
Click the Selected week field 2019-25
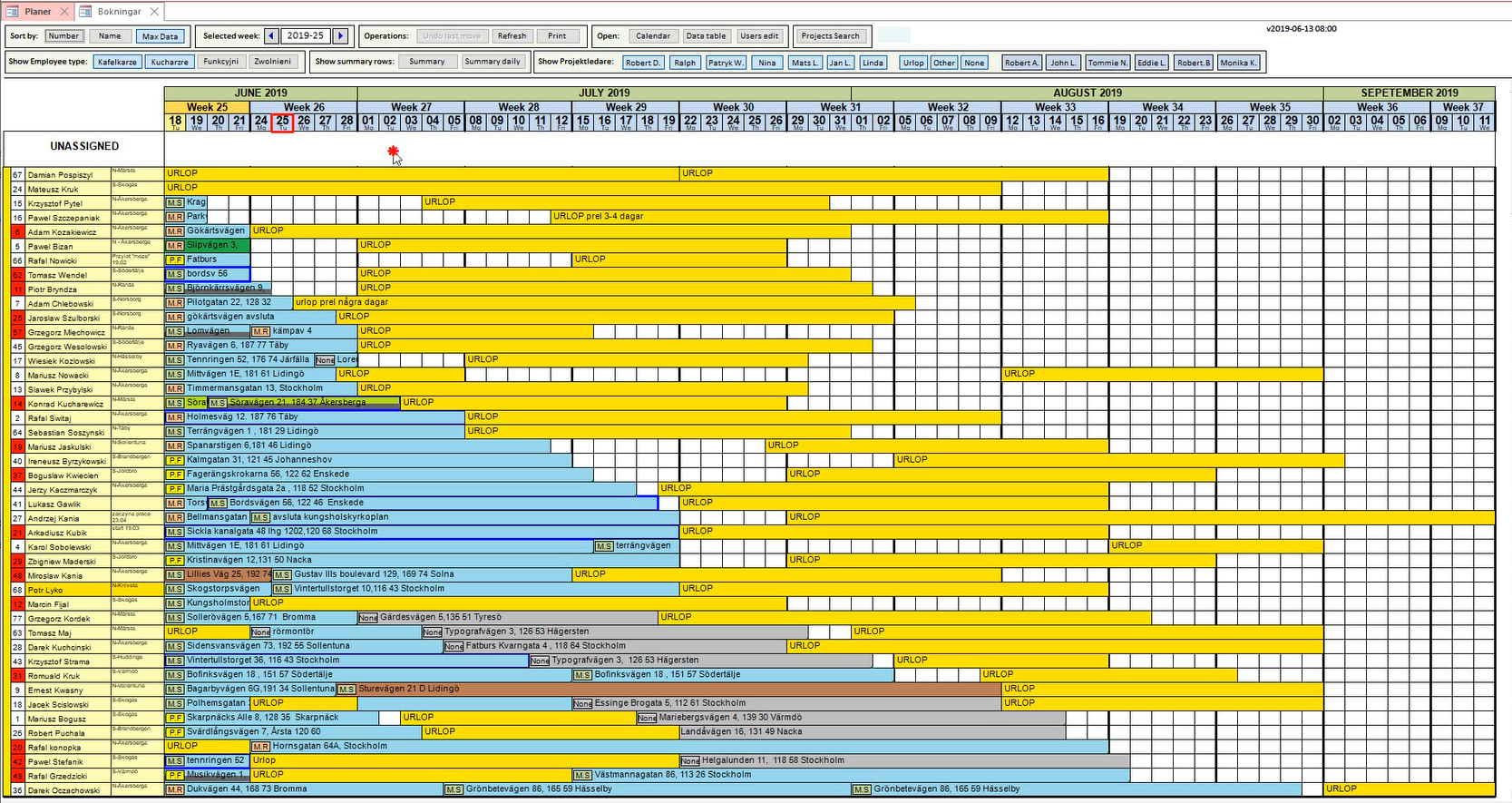coord(306,36)
